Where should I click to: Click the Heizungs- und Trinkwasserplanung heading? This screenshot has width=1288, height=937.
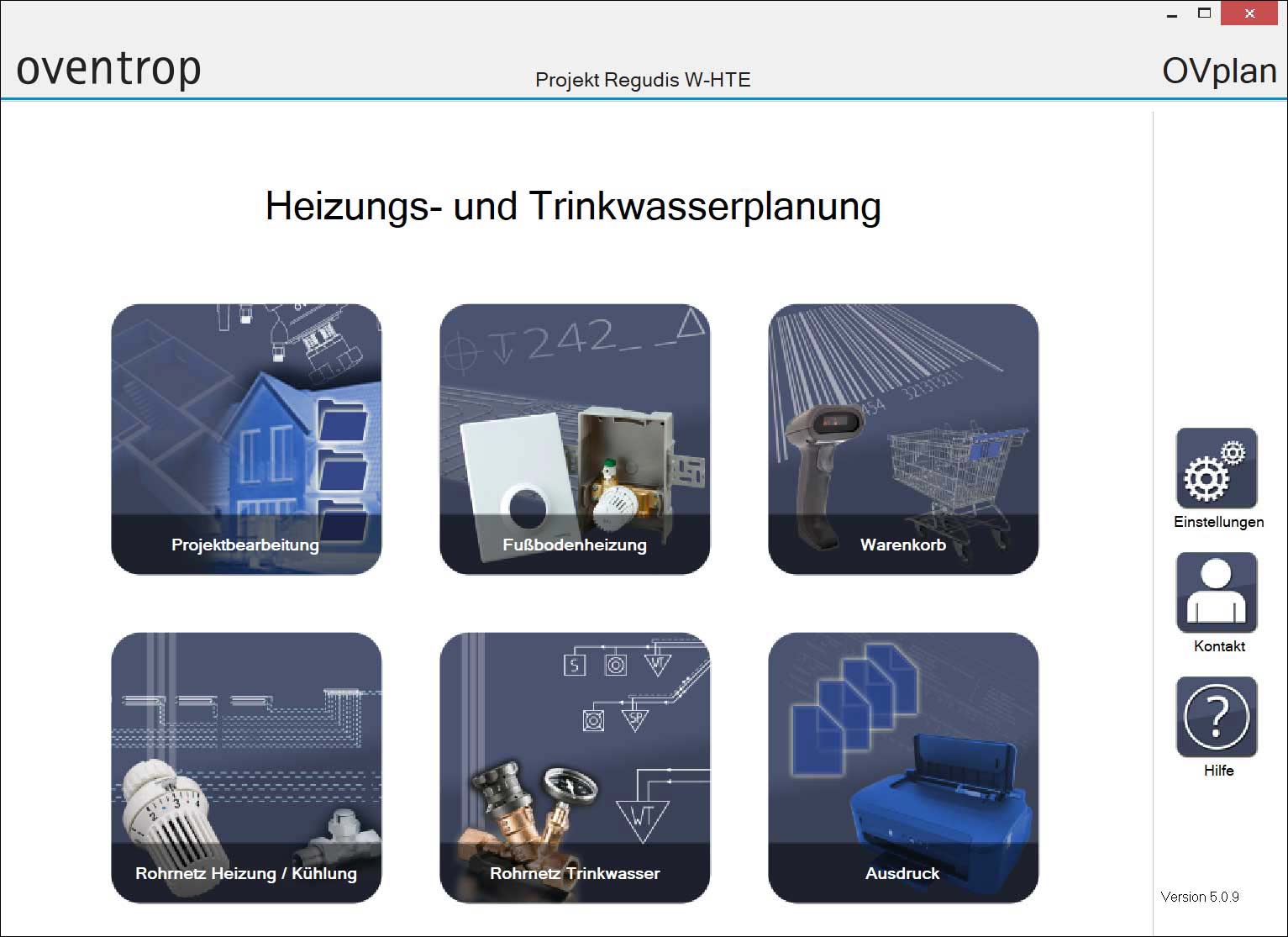coord(573,207)
